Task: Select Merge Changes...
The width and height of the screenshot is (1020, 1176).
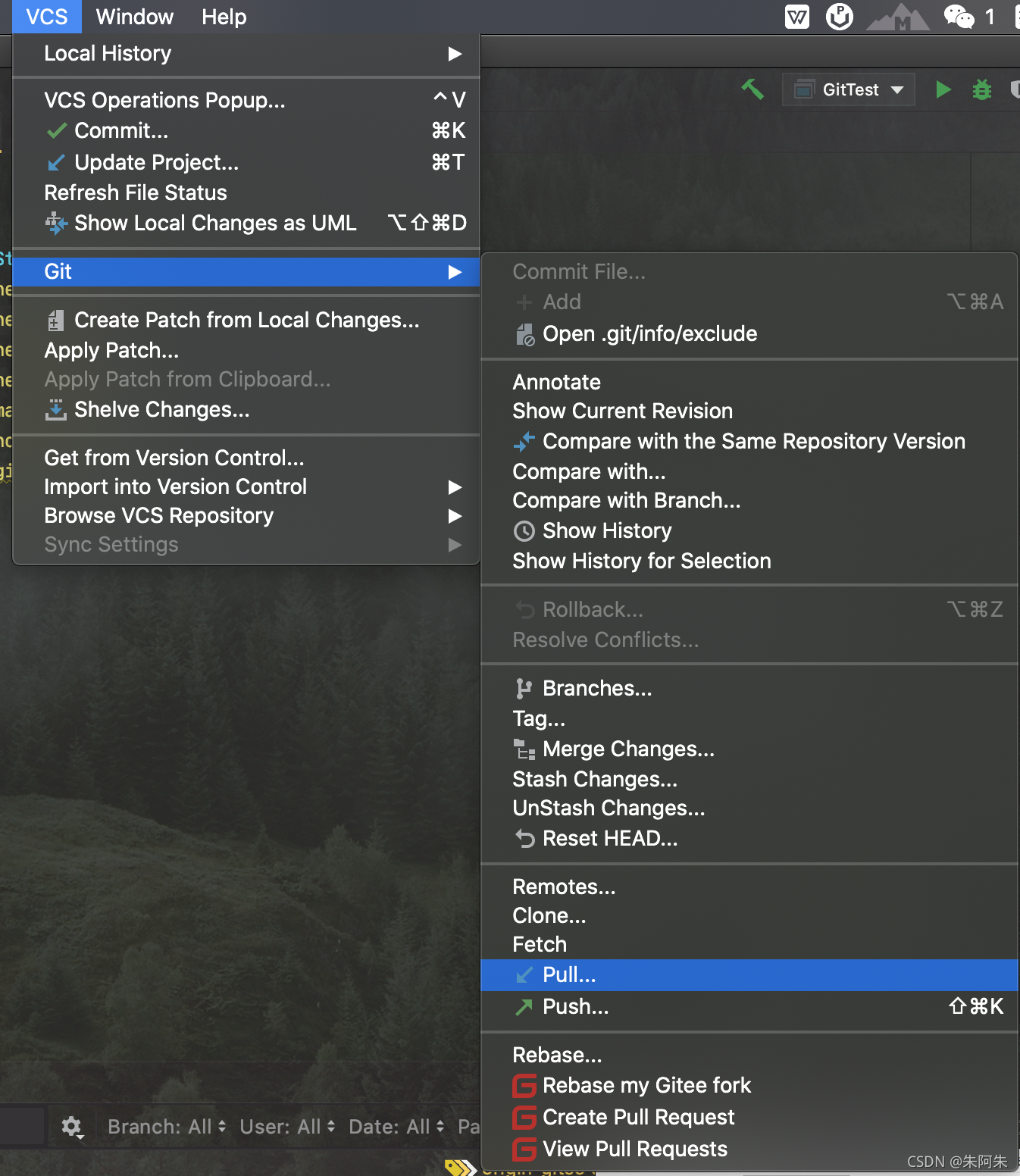Action: (749, 749)
